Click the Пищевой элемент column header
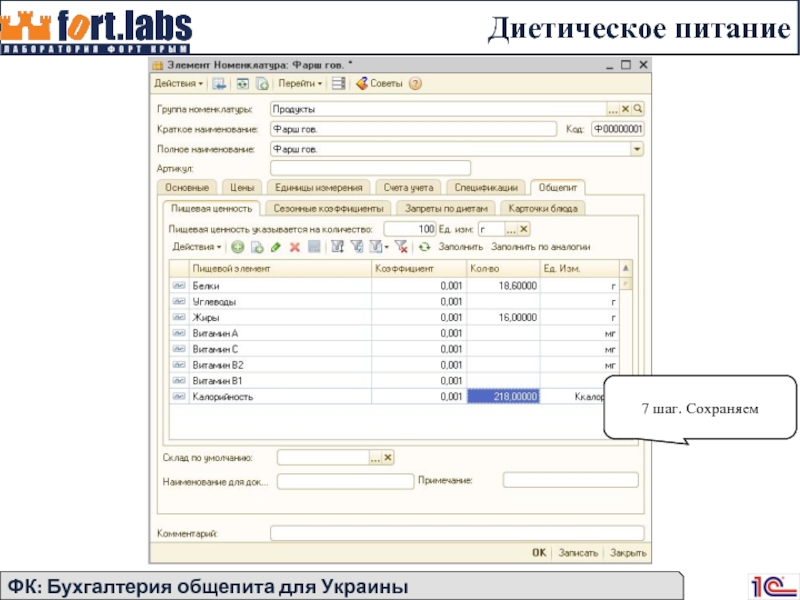The width and height of the screenshot is (800, 600). [x=280, y=268]
